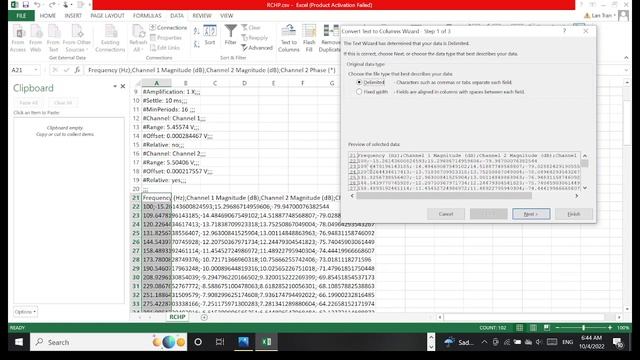Click Sort Z to A icon

pyautogui.click(x=196, y=44)
